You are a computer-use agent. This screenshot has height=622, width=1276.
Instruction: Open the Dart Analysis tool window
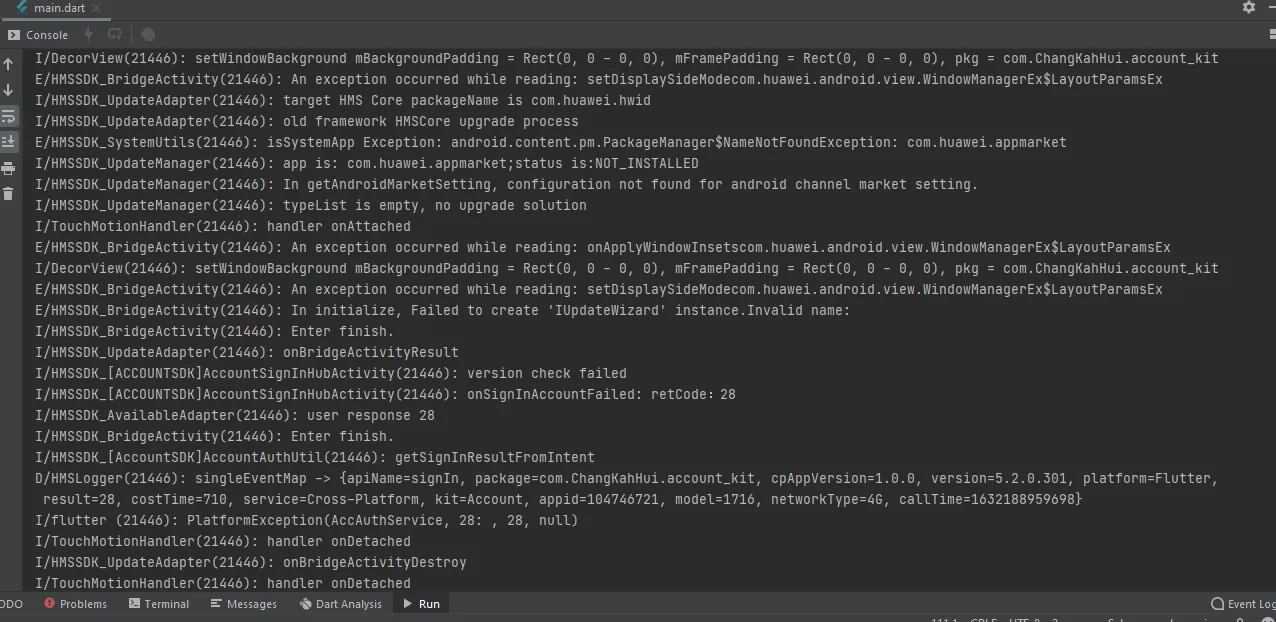tap(340, 604)
